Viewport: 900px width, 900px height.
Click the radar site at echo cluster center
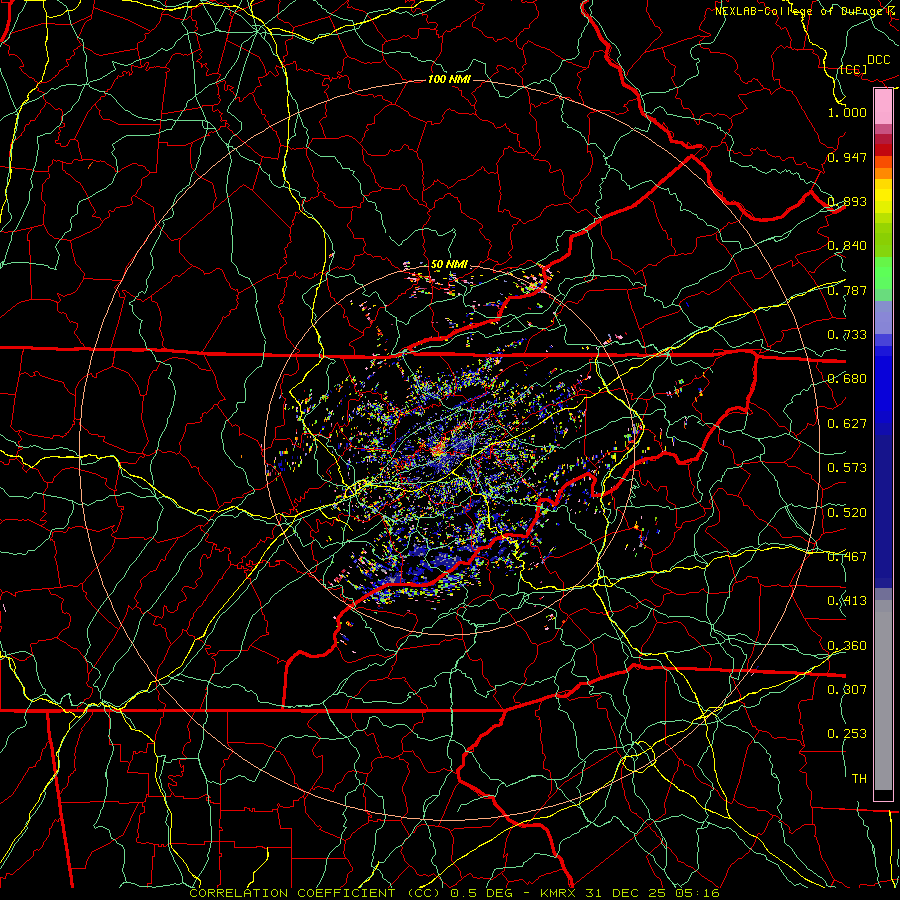click(440, 451)
